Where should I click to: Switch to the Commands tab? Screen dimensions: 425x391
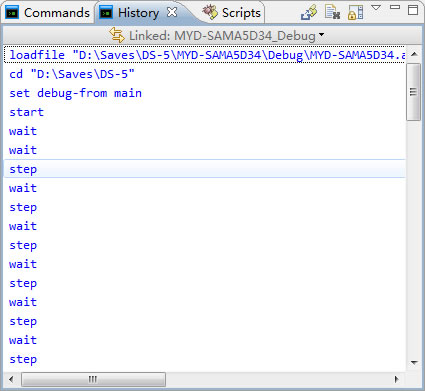pyautogui.click(x=47, y=13)
